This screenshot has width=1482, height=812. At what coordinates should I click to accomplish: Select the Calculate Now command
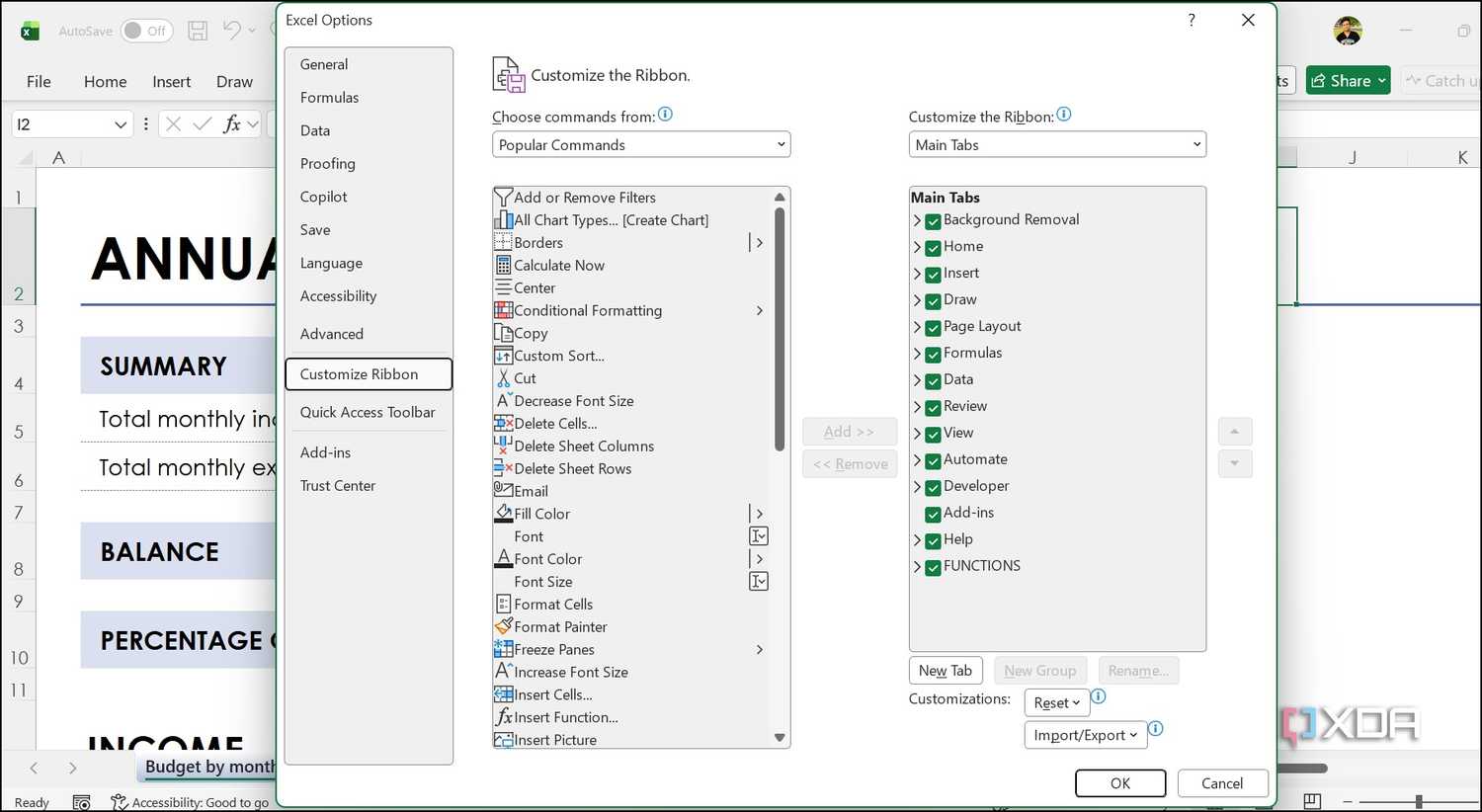[632, 266]
